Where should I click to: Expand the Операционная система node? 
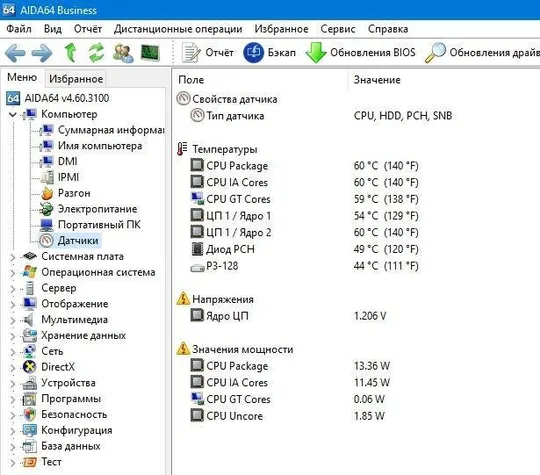[13, 273]
